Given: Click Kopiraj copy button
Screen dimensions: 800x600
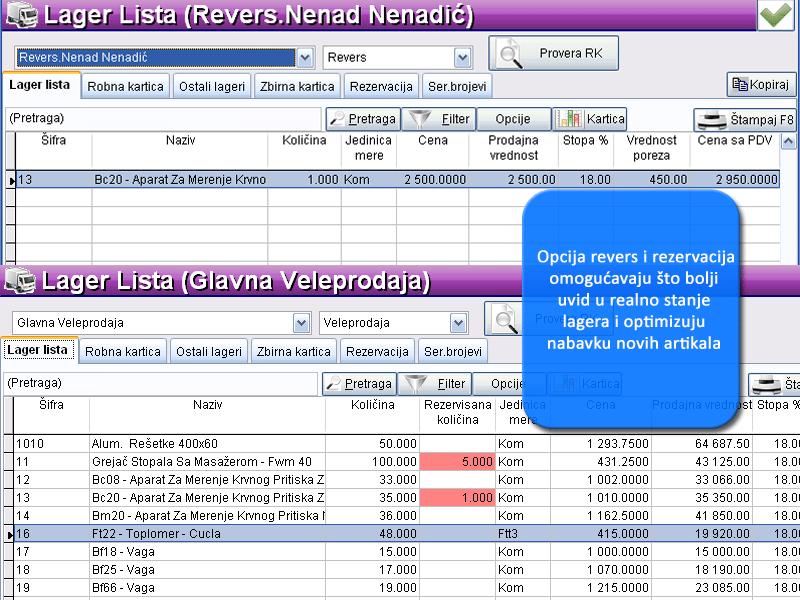Looking at the screenshot, I should point(761,85).
